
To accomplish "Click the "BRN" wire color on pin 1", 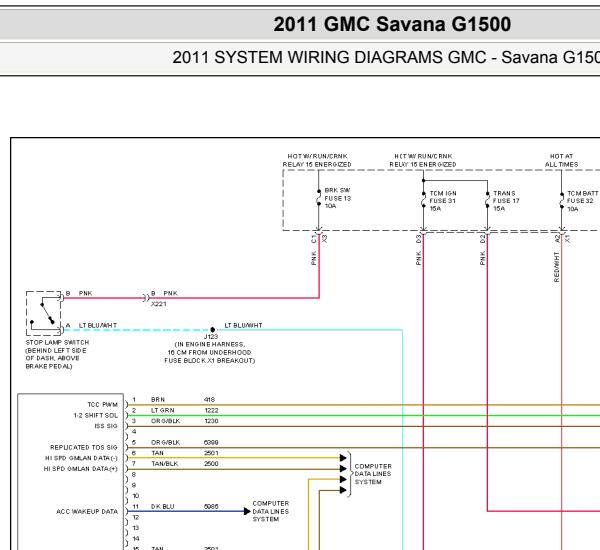I will [x=158, y=400].
